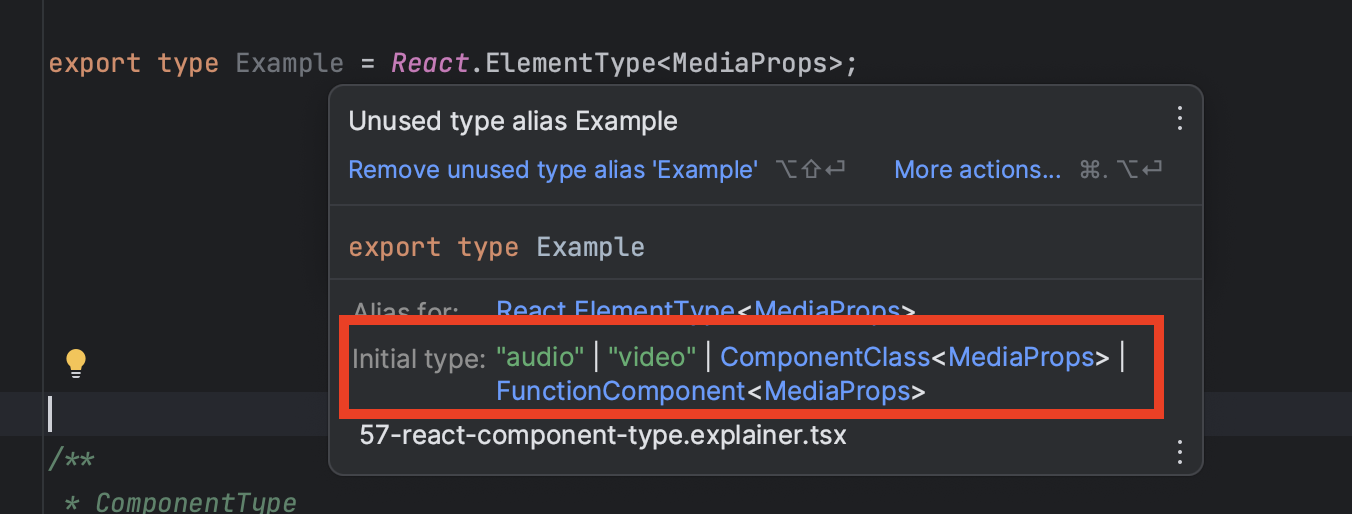The image size is (1352, 514).
Task: Open MediaProps link after FunctionComponent
Action: [x=838, y=391]
